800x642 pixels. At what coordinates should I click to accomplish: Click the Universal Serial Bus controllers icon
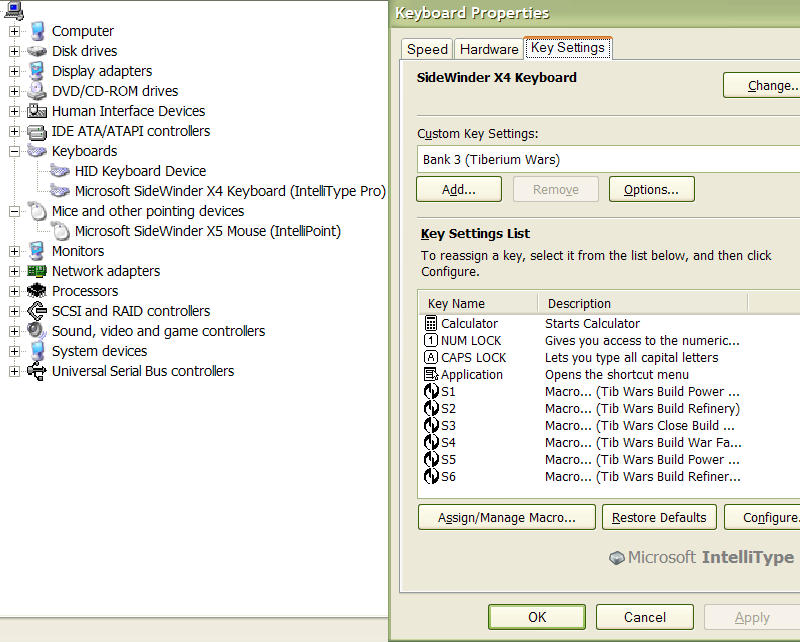[x=37, y=371]
